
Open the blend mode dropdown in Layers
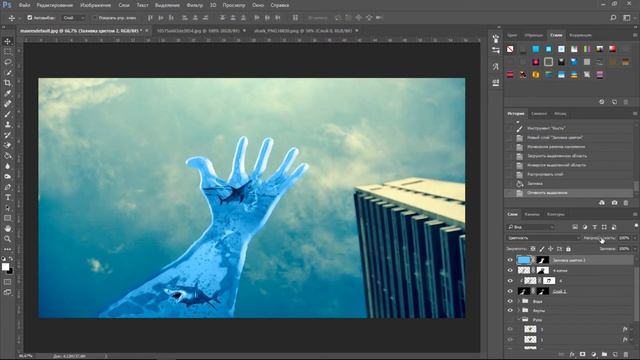(544, 238)
